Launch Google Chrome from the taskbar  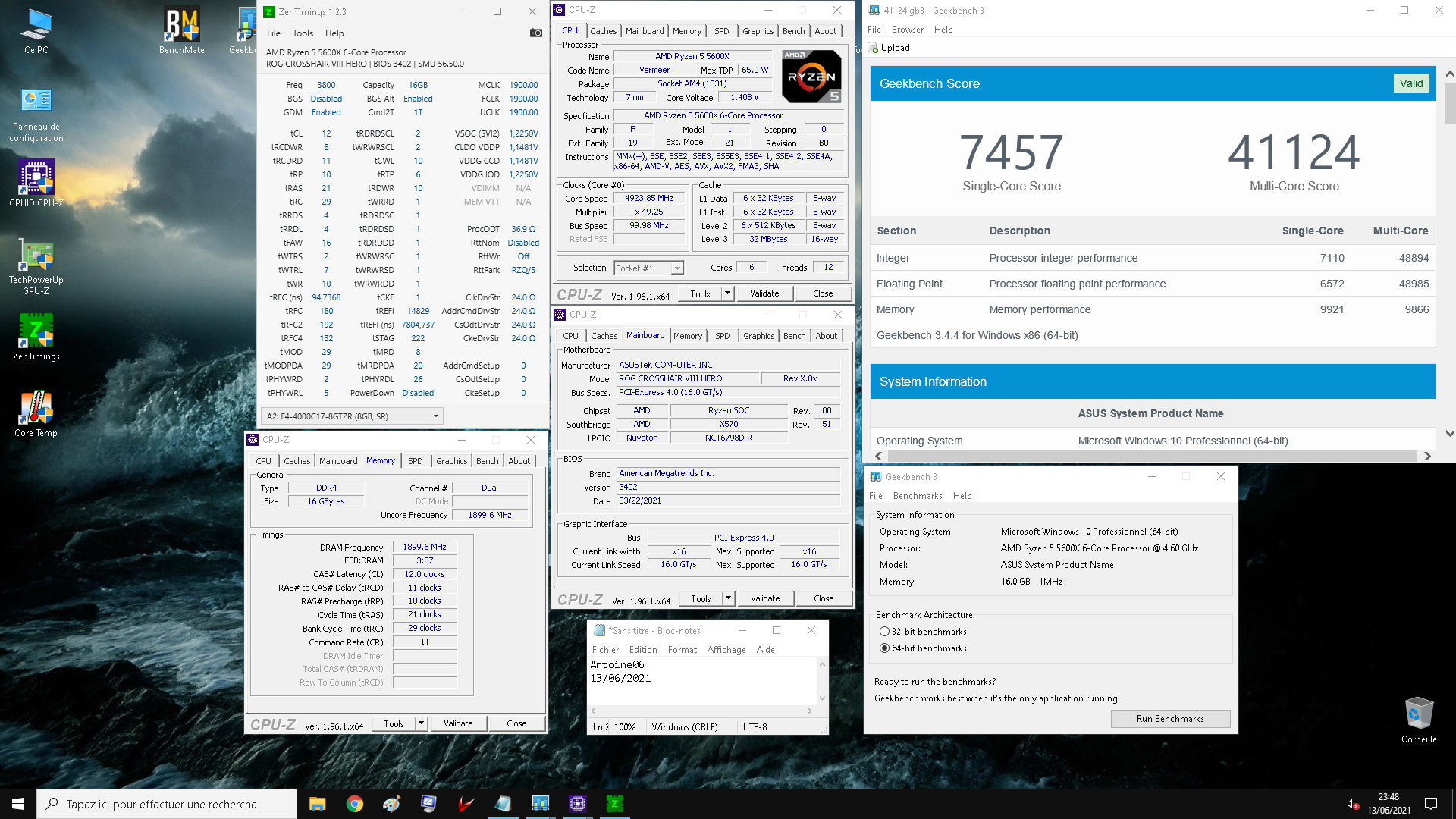[354, 804]
